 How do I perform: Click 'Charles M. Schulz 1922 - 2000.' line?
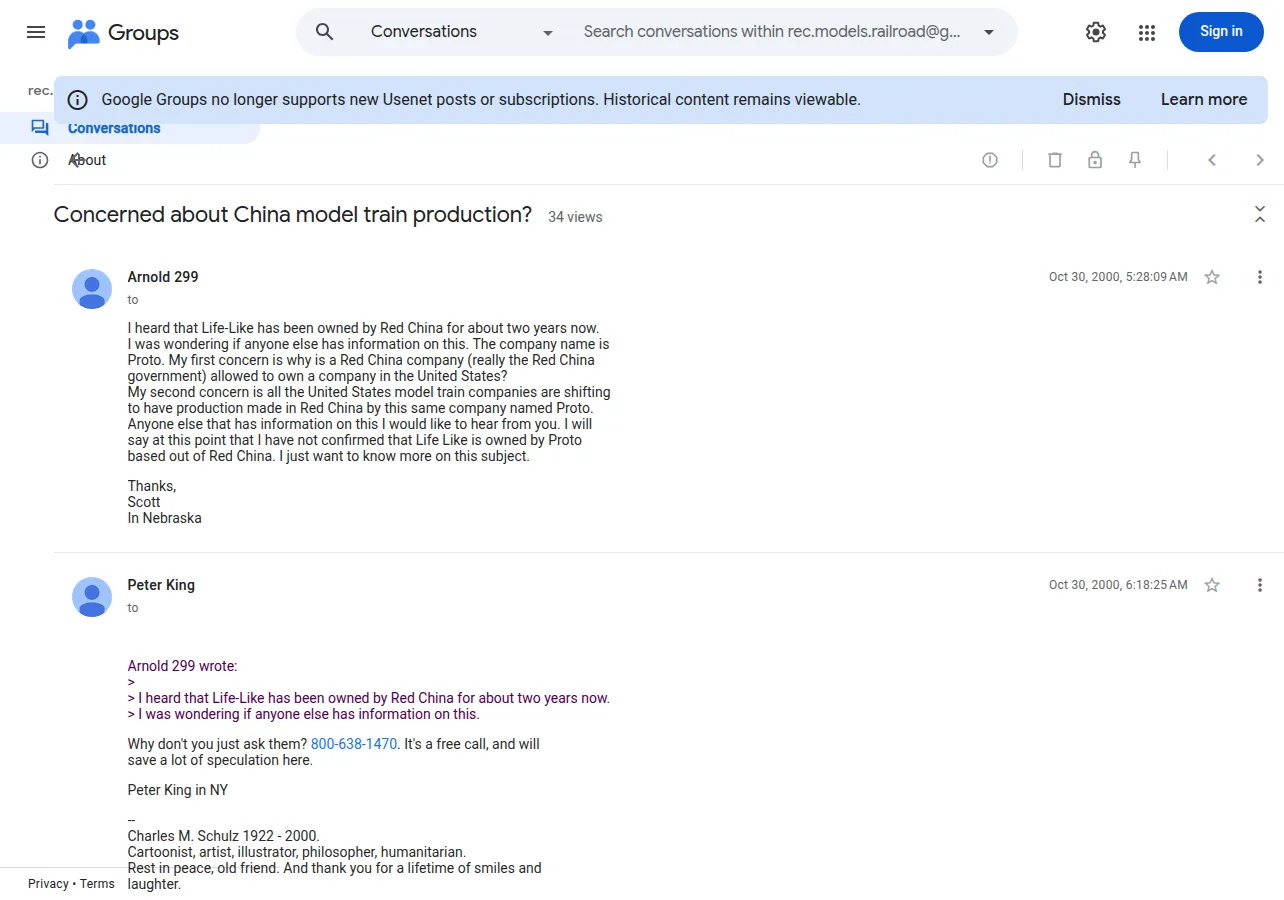(x=224, y=836)
